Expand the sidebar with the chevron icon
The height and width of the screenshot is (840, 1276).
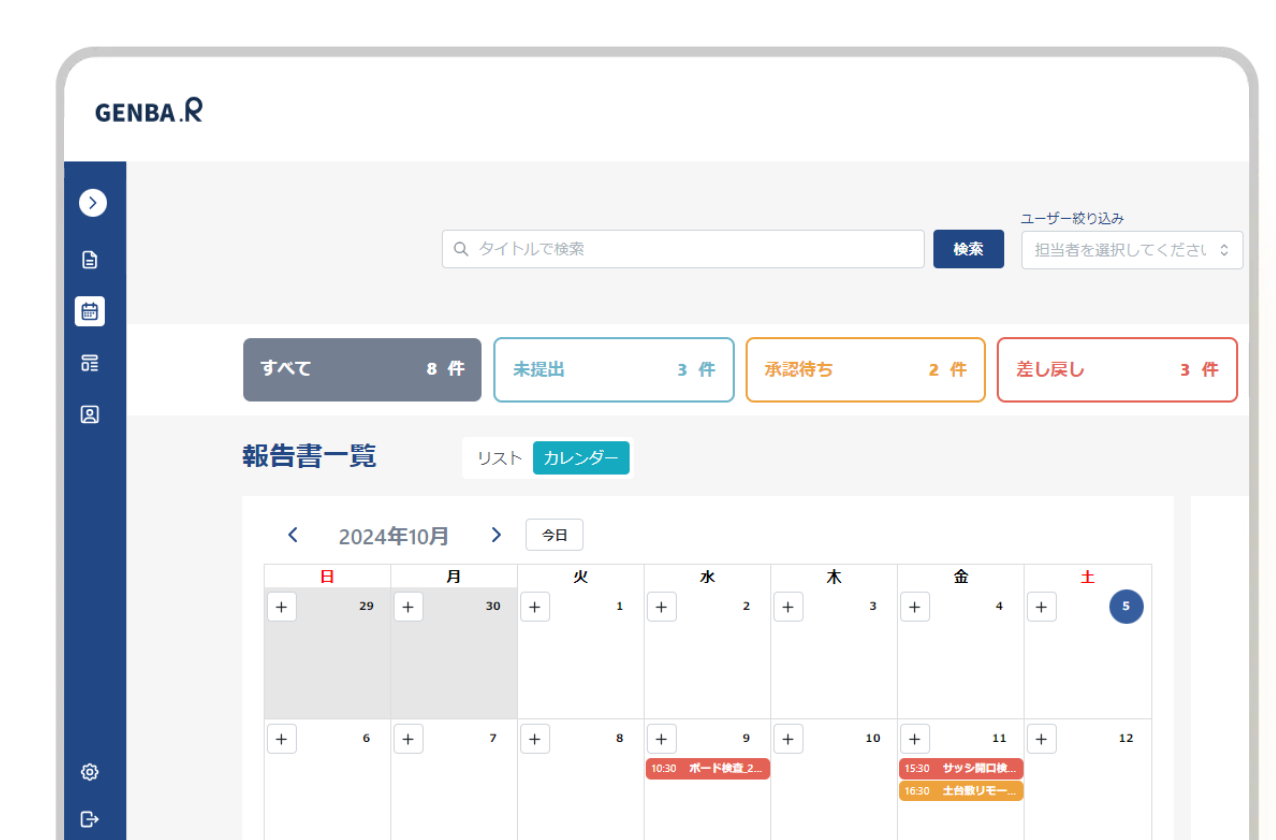coord(92,203)
